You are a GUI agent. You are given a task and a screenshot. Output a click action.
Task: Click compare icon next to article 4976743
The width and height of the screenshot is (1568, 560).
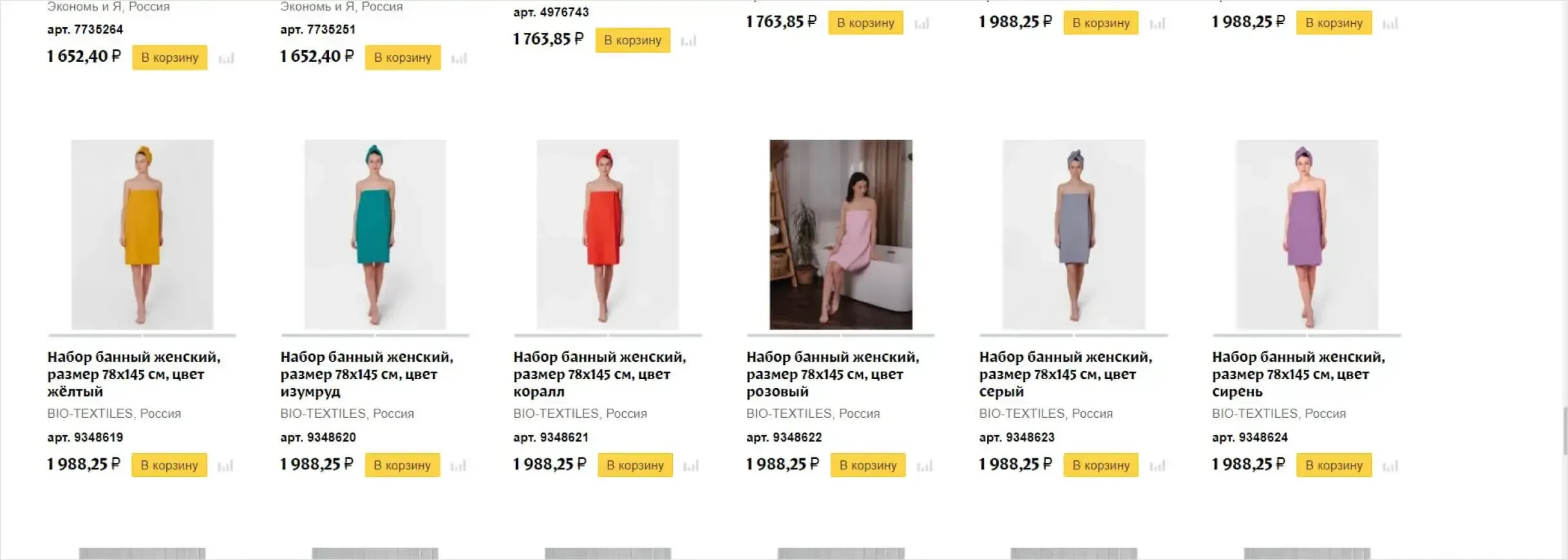click(688, 41)
